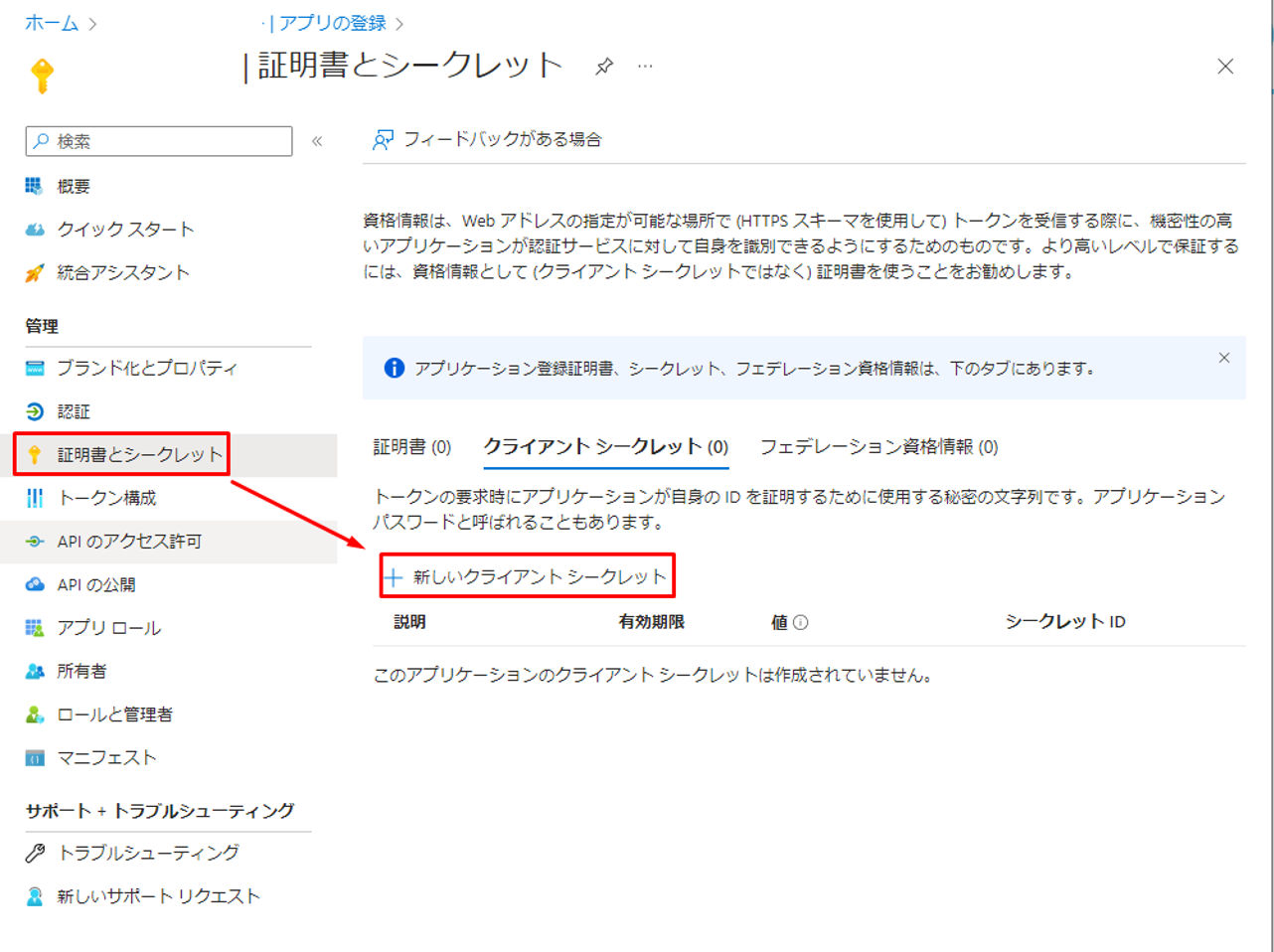Open the フェデレーション資格情報 (0) tab
1274x952 pixels.
(879, 447)
